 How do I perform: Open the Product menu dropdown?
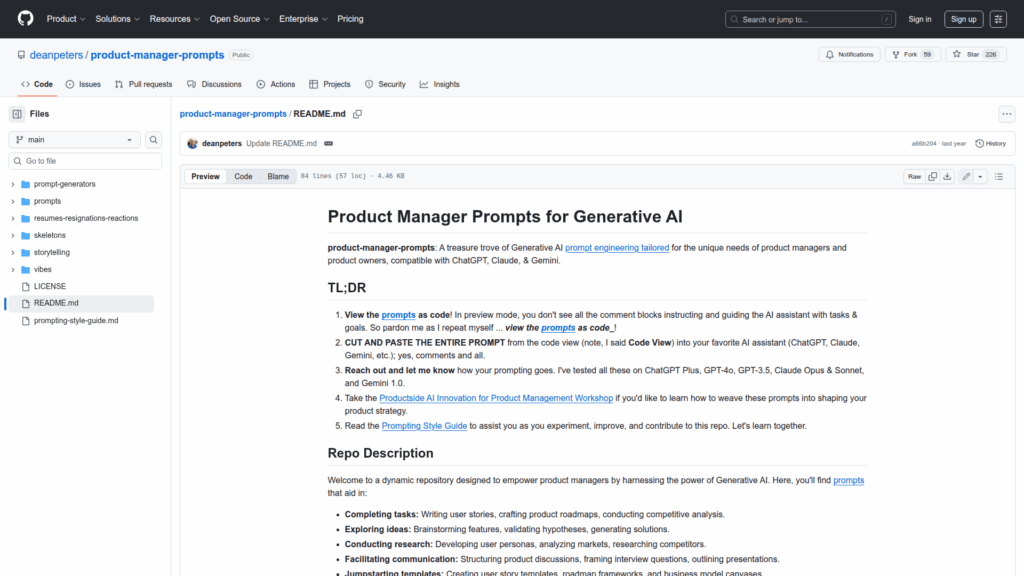[66, 19]
